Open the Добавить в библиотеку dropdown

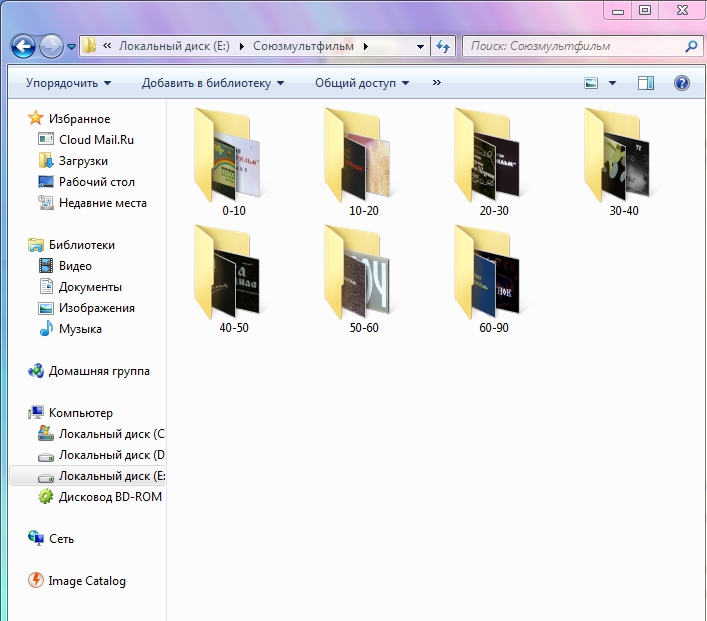(212, 83)
